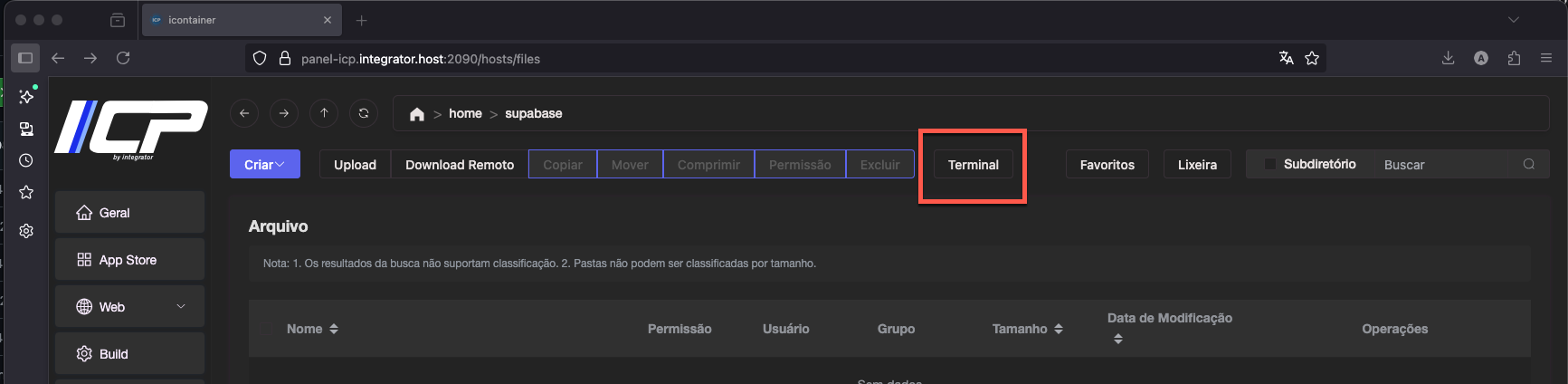Toggle the browser sidebar panel icon
The image size is (1568, 384).
point(25,58)
